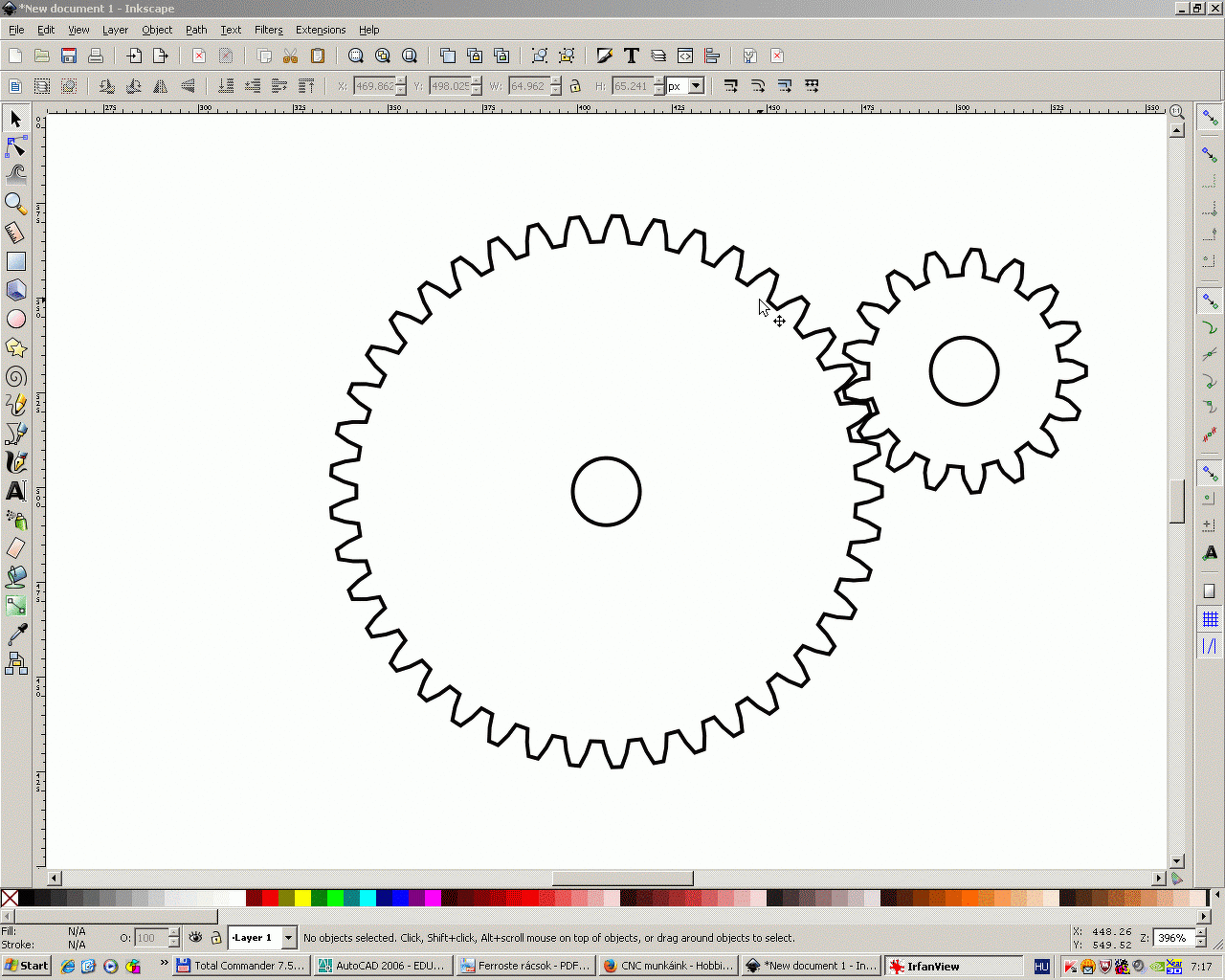Switch to Total Commander in the taskbar
The height and width of the screenshot is (980, 1225).
pos(241,966)
